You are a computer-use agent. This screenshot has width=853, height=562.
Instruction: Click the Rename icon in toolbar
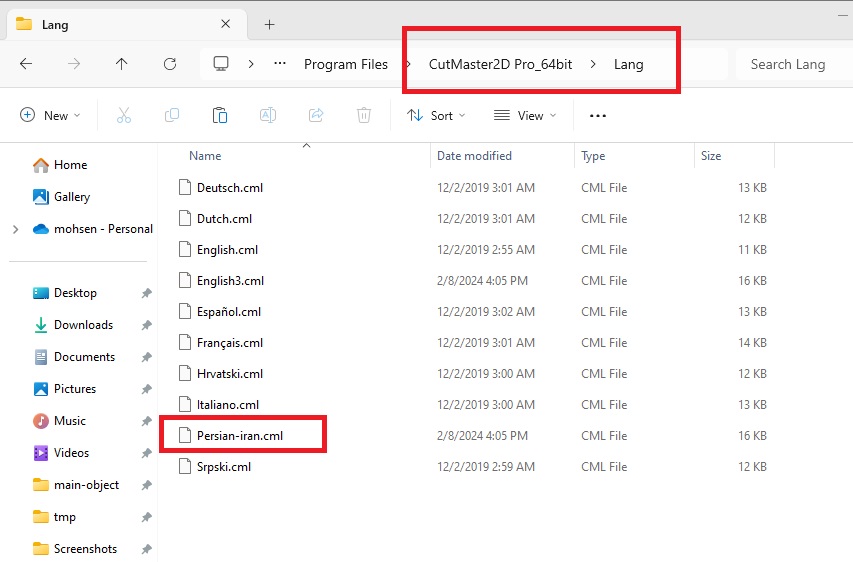tap(268, 115)
